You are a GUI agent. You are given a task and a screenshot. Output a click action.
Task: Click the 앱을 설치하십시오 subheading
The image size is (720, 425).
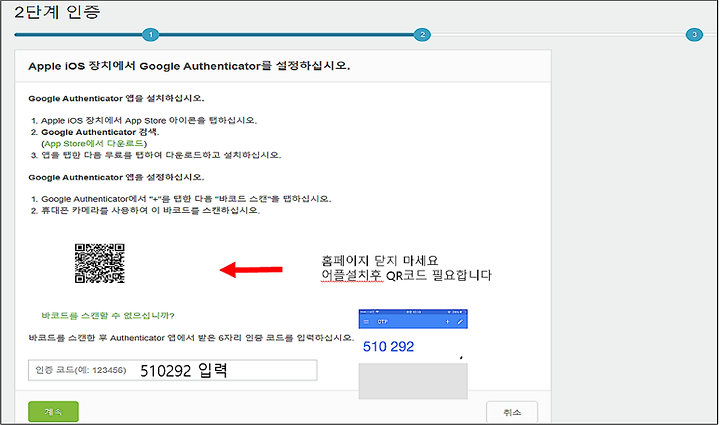tap(116, 98)
